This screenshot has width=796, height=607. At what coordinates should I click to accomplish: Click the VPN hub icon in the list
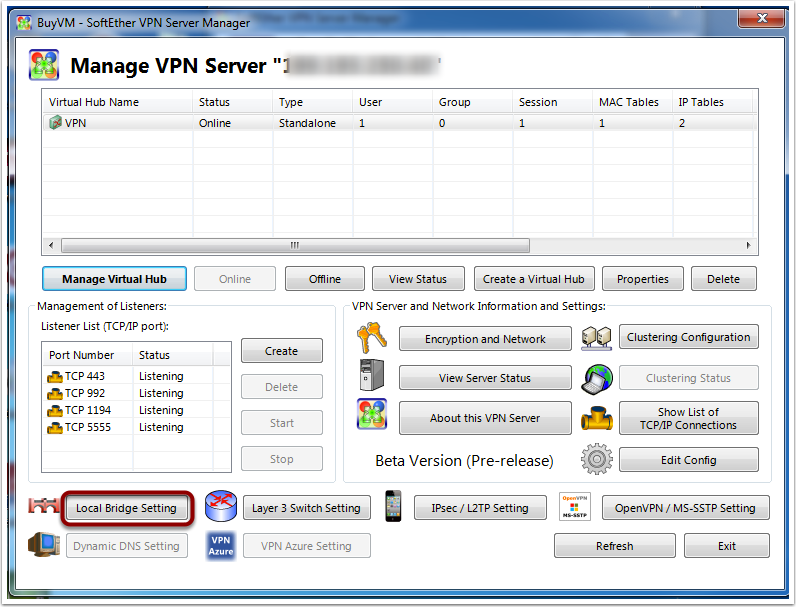(55, 123)
